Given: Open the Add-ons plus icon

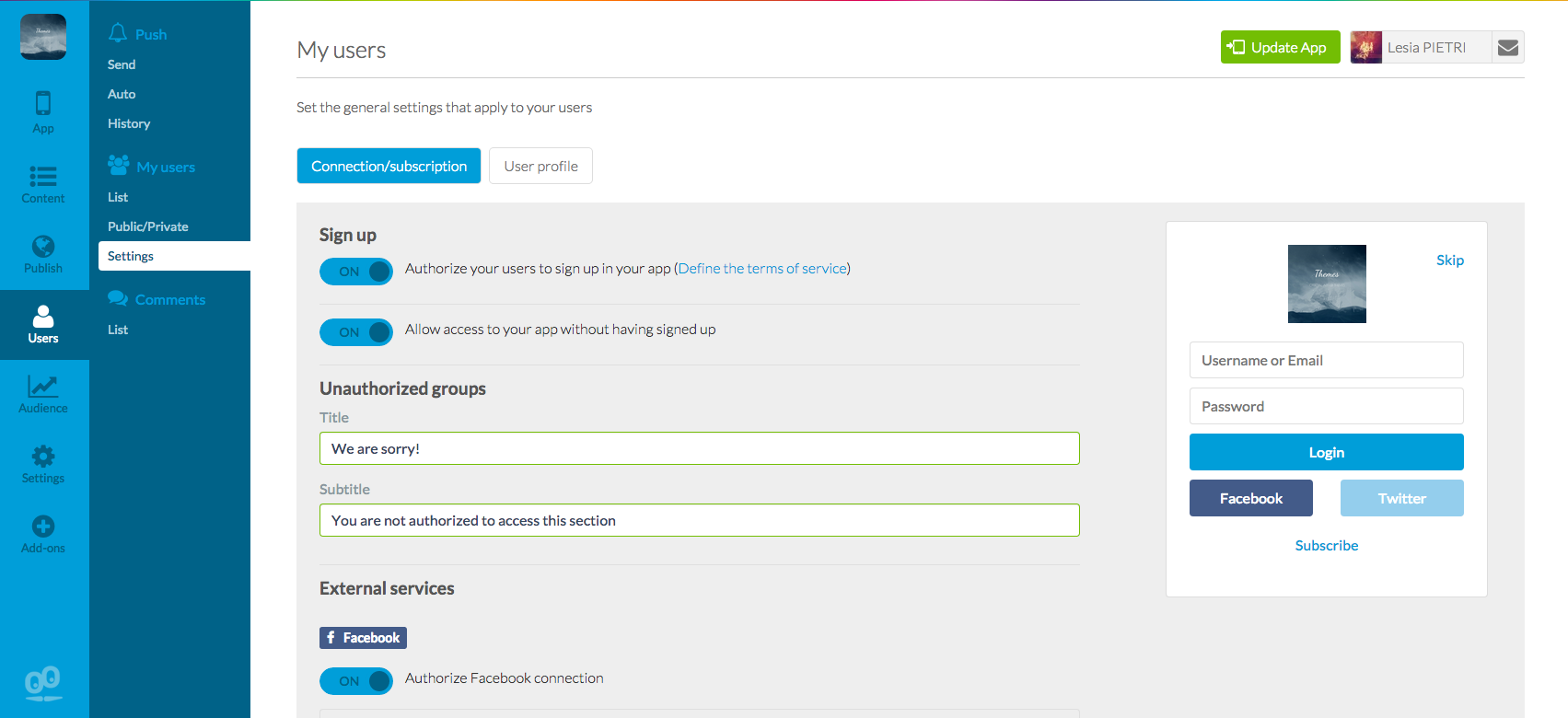Looking at the screenshot, I should click(43, 527).
